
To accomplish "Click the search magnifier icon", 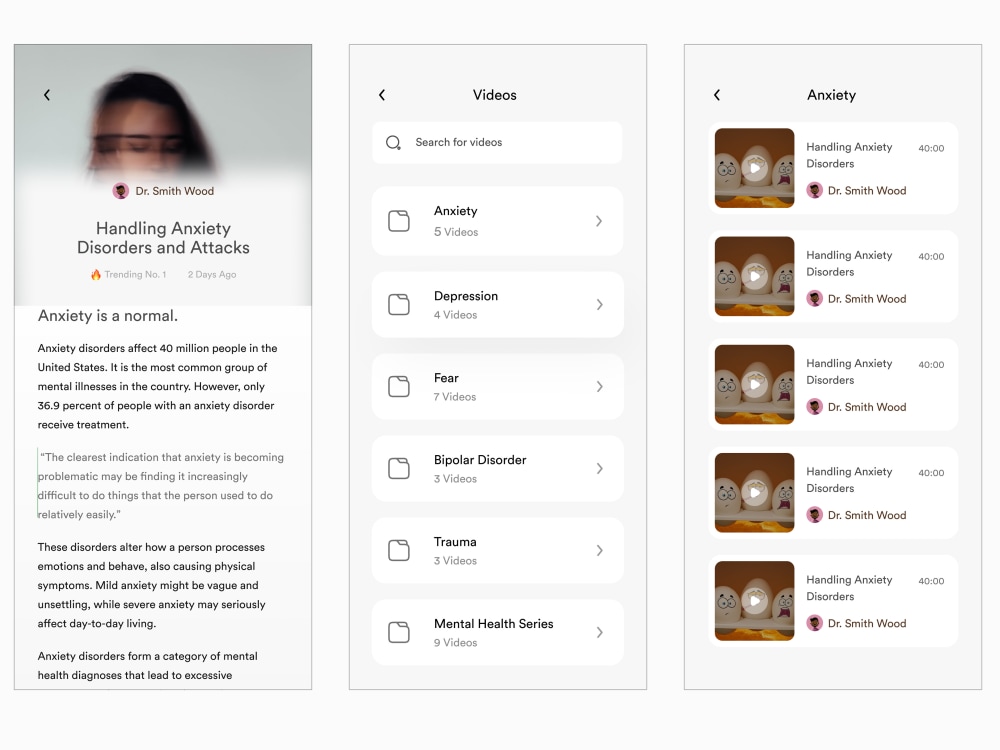I will coord(393,143).
